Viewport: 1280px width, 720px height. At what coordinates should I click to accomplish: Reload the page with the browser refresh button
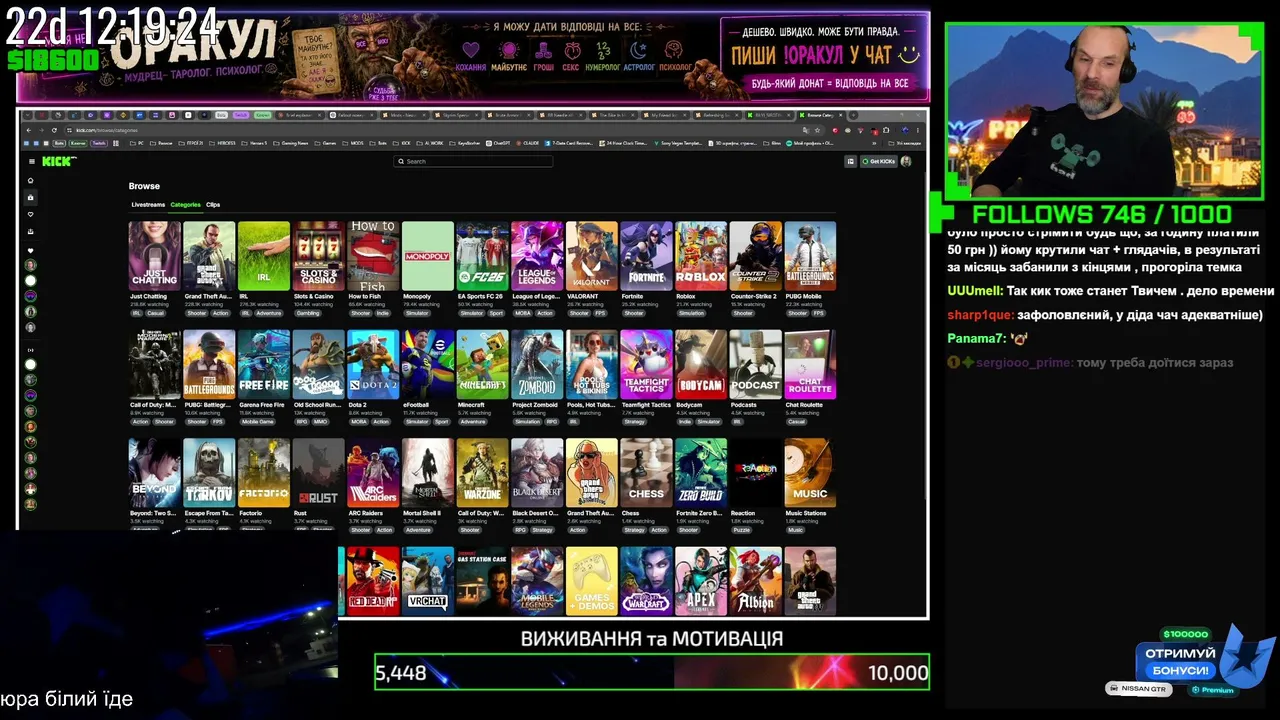[x=55, y=130]
